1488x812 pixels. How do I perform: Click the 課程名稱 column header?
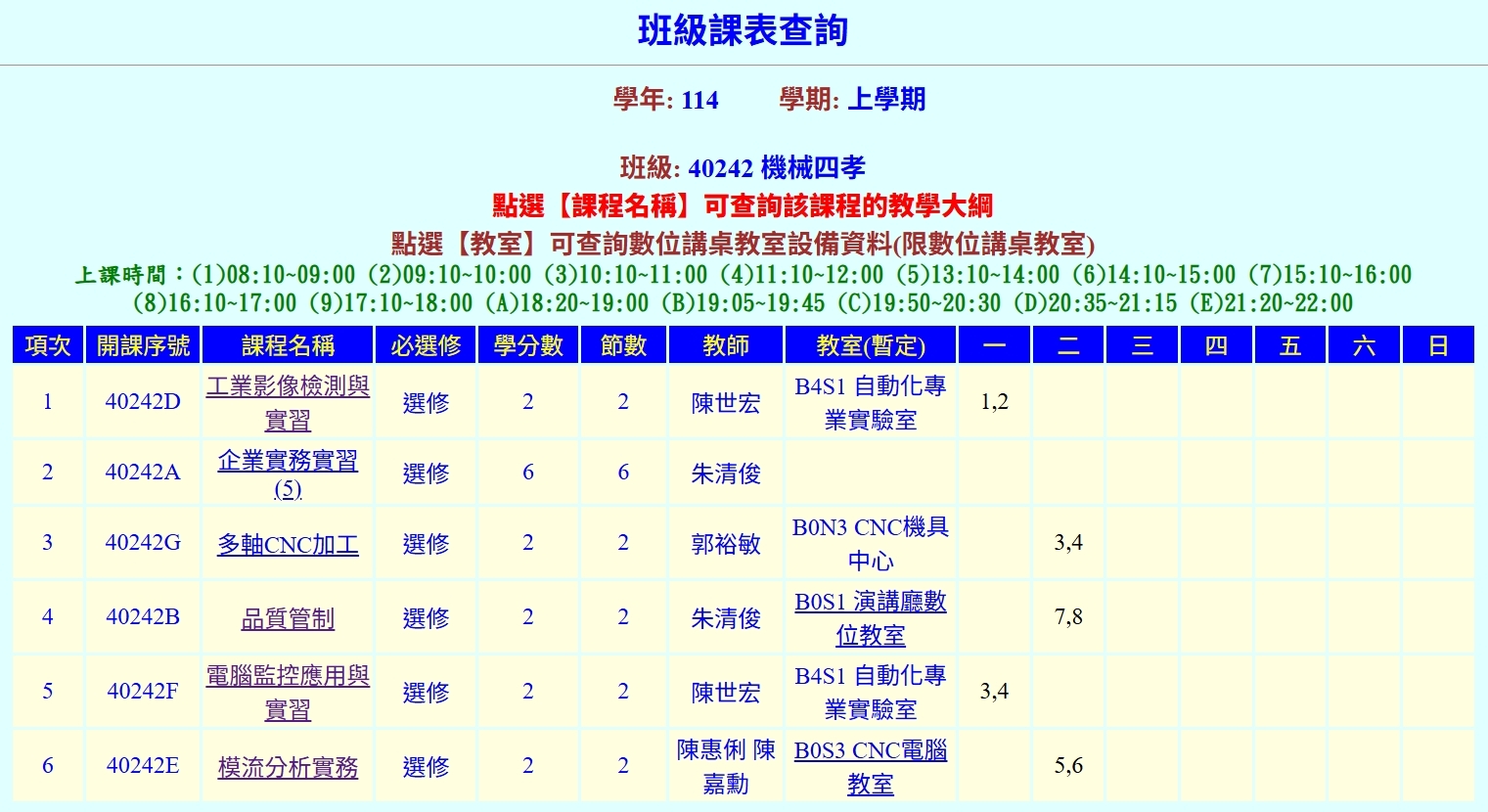pyautogui.click(x=288, y=345)
